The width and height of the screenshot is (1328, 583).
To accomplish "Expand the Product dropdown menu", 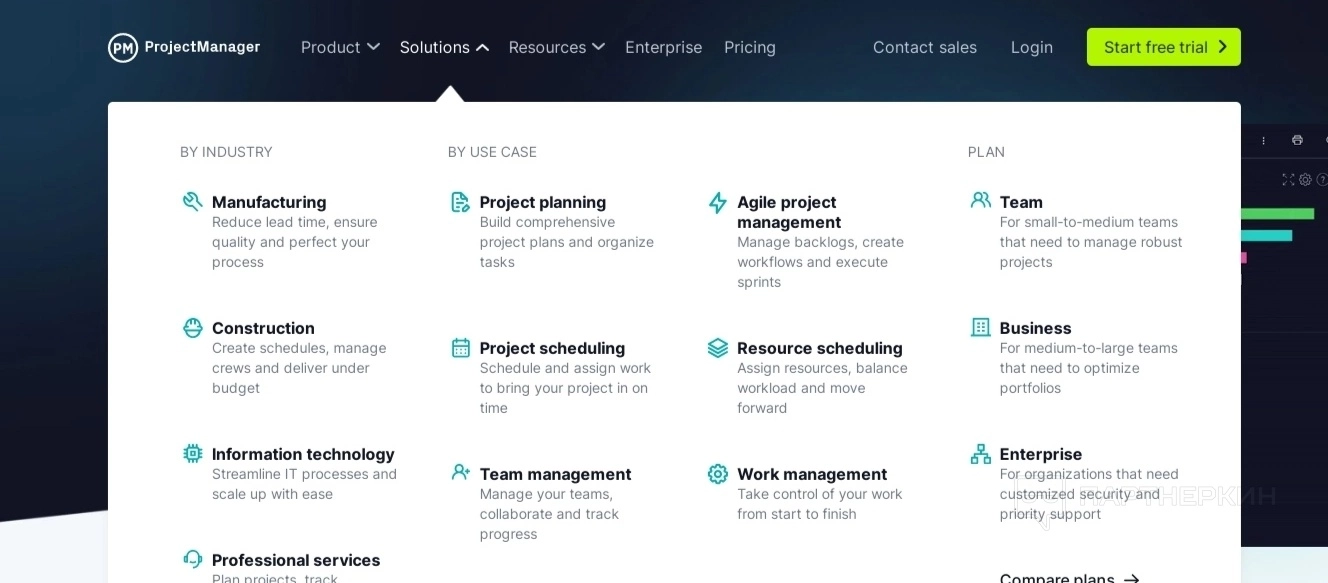I will tap(340, 47).
